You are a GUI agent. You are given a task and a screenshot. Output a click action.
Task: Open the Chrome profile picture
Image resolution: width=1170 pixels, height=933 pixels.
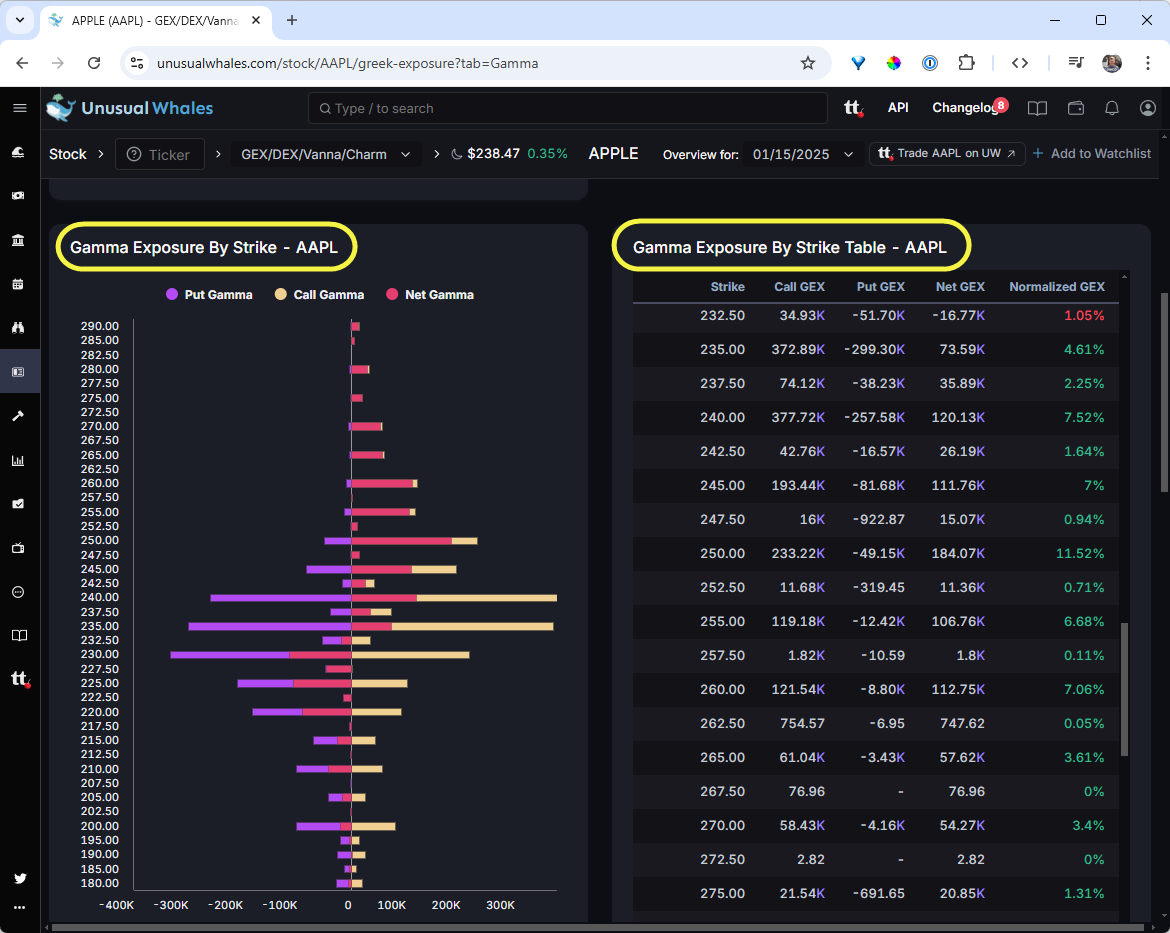point(1112,63)
